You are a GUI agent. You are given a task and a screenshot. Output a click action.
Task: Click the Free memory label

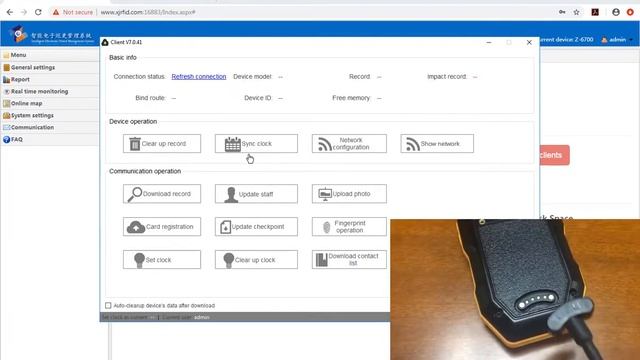[351, 98]
